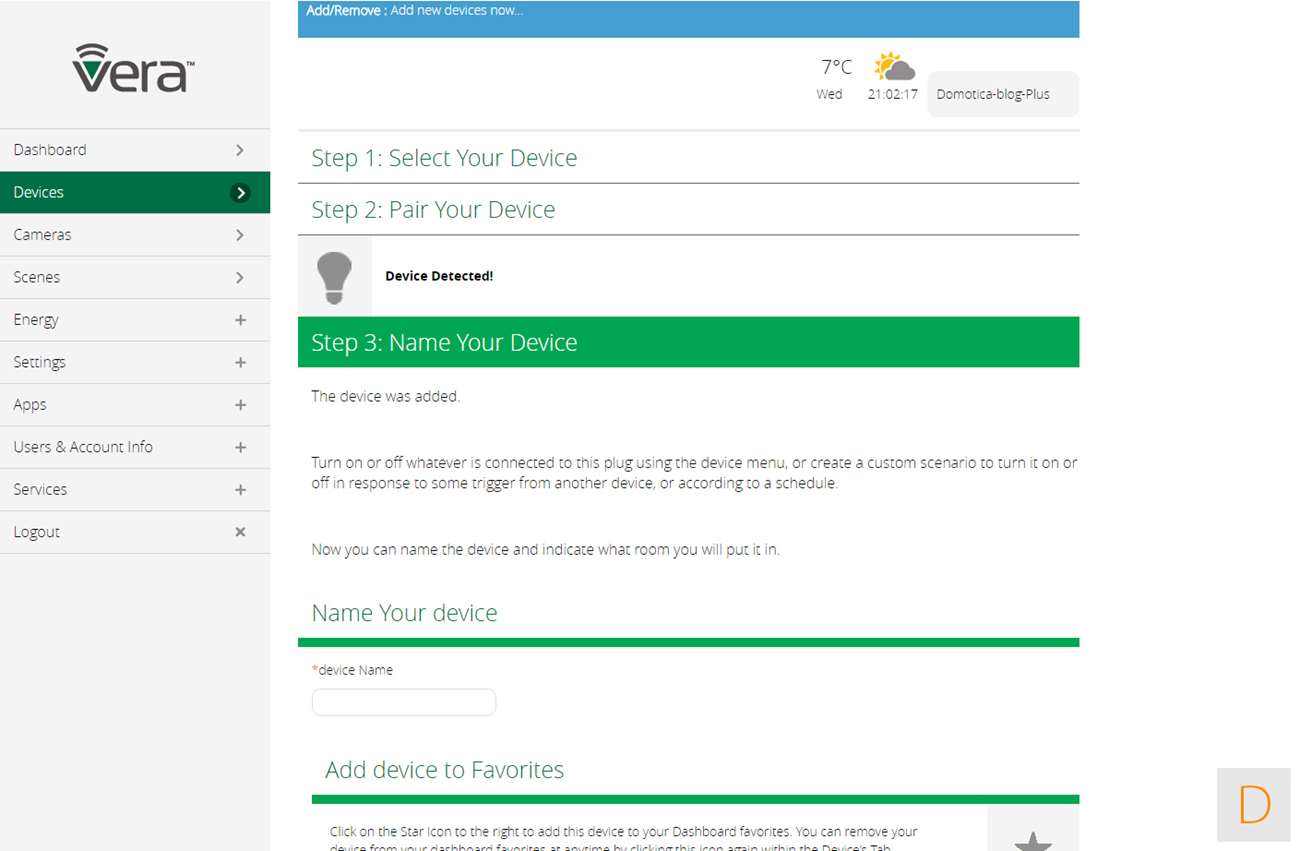
Task: Click the star icon to favorite device
Action: click(1032, 838)
